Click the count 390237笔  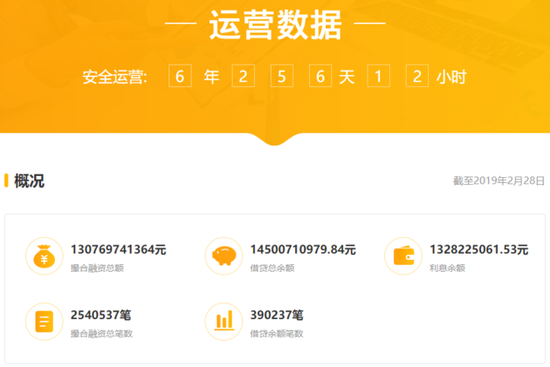(277, 315)
